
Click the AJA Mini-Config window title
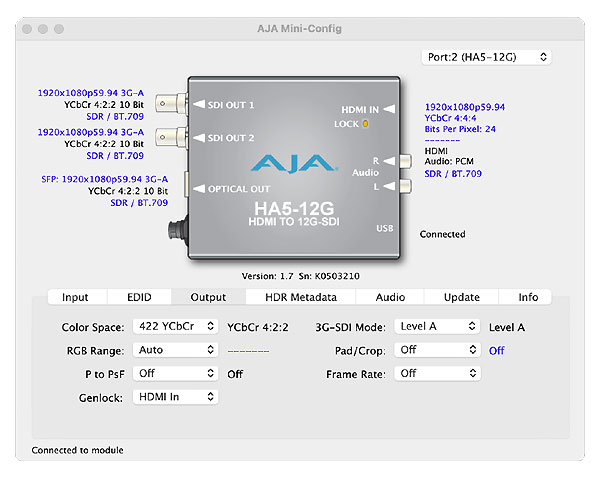(x=299, y=29)
